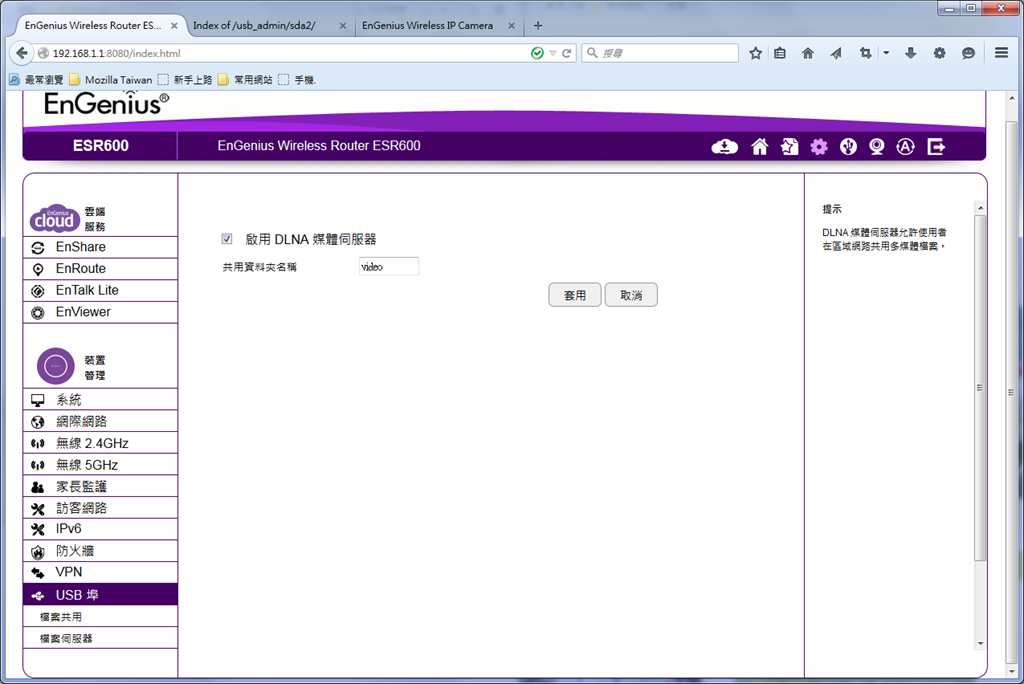Open the 手機 bookmark
Viewport: 1024px width, 684px height.
(x=296, y=80)
